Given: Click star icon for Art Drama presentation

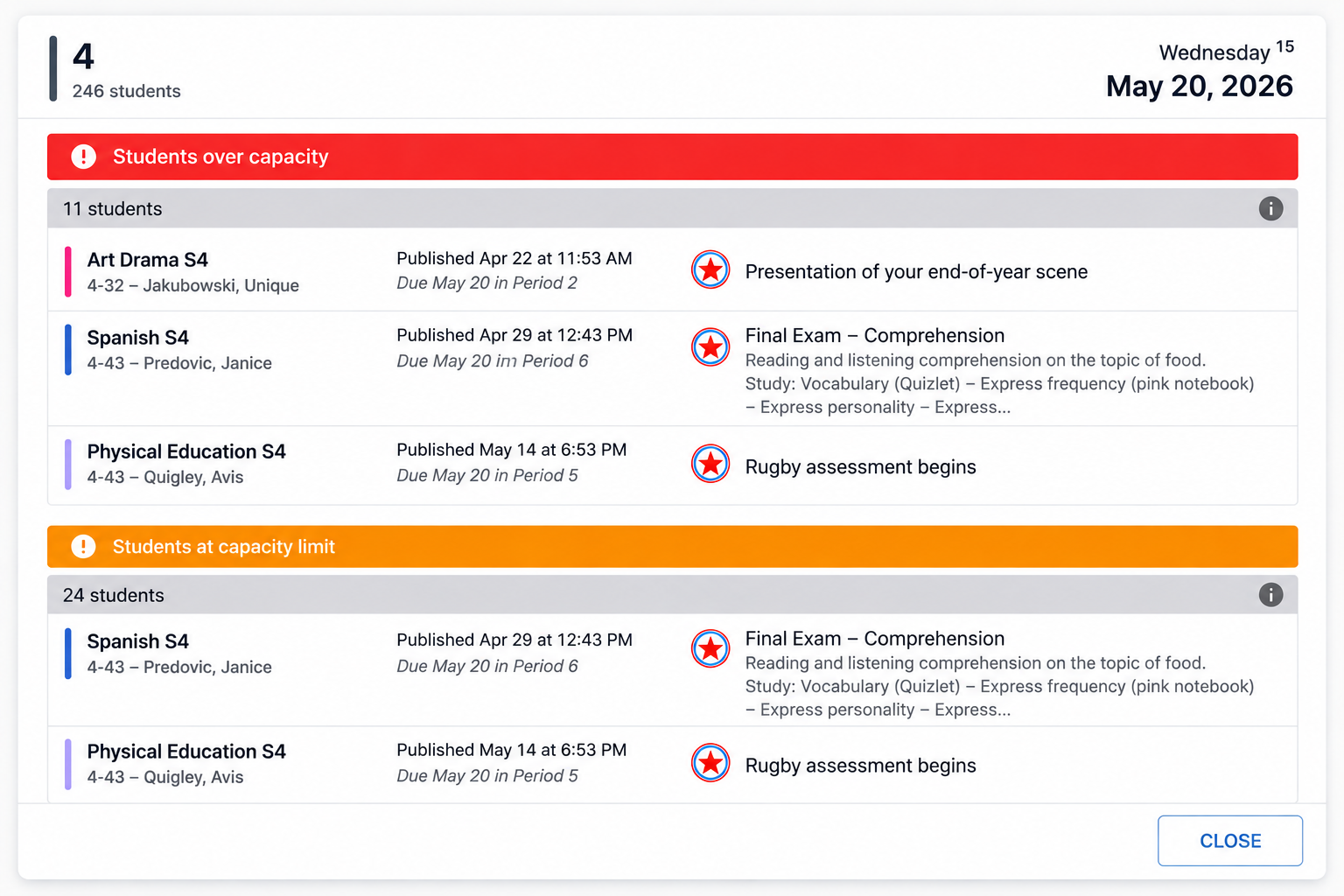Looking at the screenshot, I should 710,269.
